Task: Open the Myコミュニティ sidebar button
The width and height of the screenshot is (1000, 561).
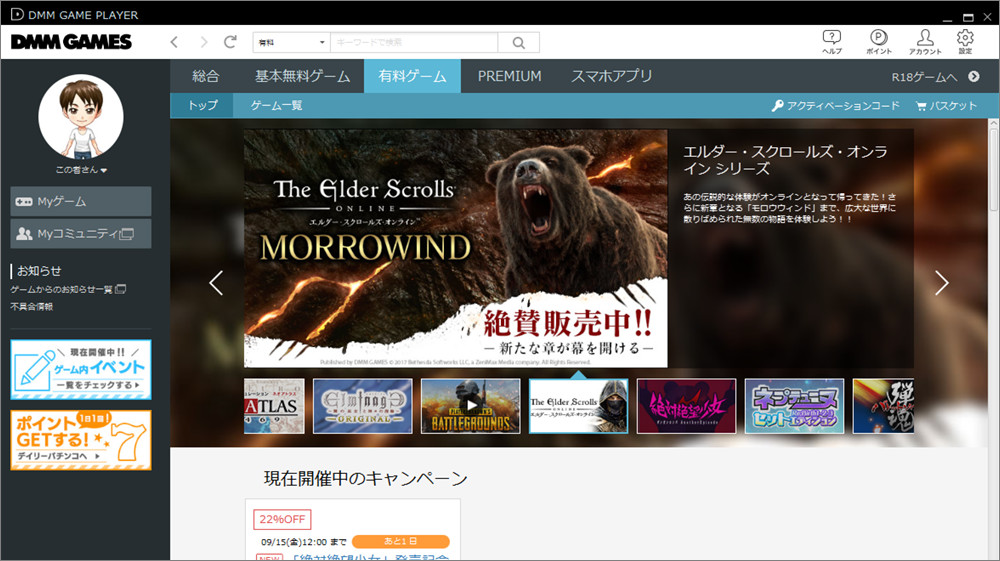Action: 81,234
